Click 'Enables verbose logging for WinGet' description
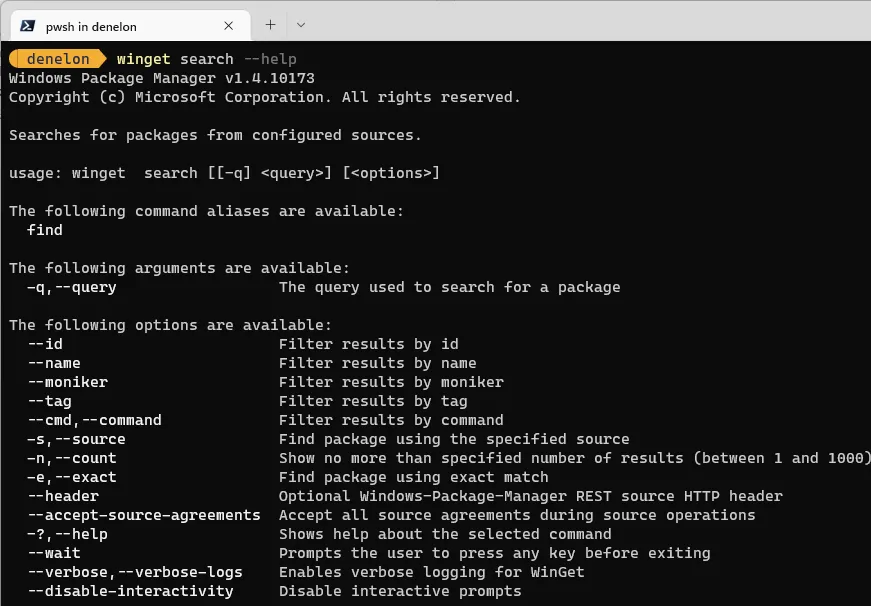The height and width of the screenshot is (606, 871). [432, 572]
